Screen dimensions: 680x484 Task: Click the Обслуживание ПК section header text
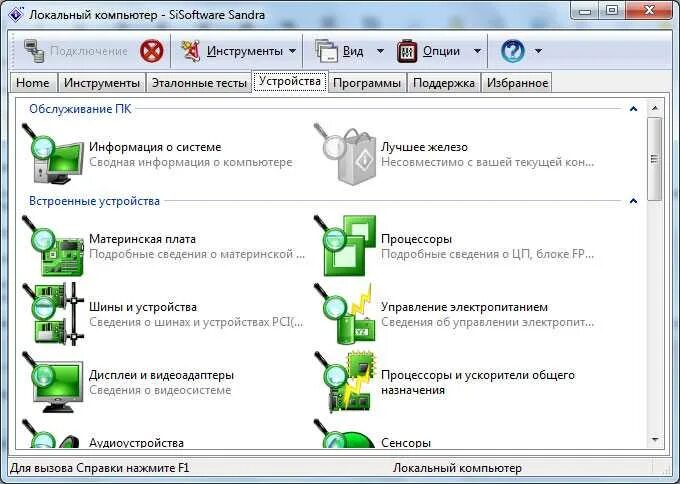click(x=80, y=109)
